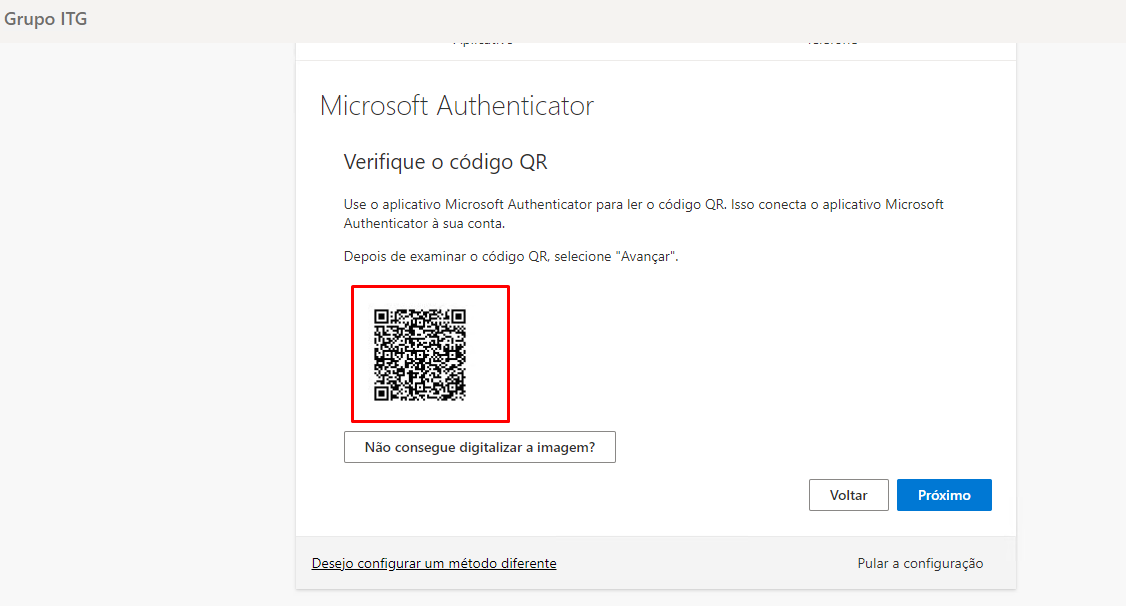Select the 'Microsoft Authenticator' heading

[457, 106]
